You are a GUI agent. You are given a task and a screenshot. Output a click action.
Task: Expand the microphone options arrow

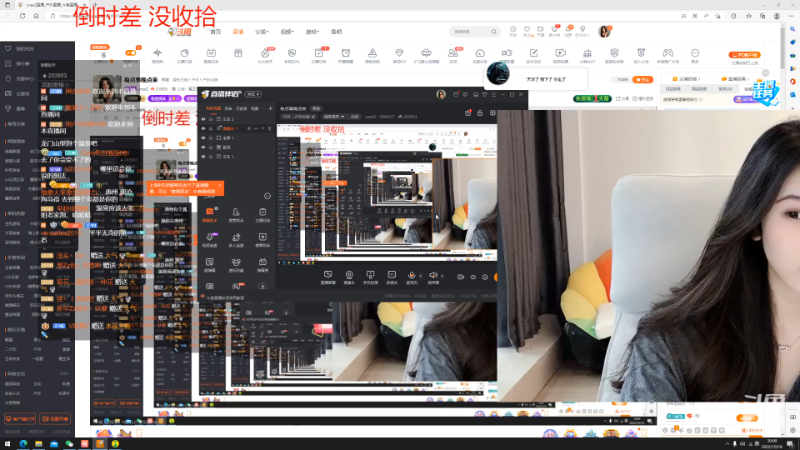tap(420, 276)
